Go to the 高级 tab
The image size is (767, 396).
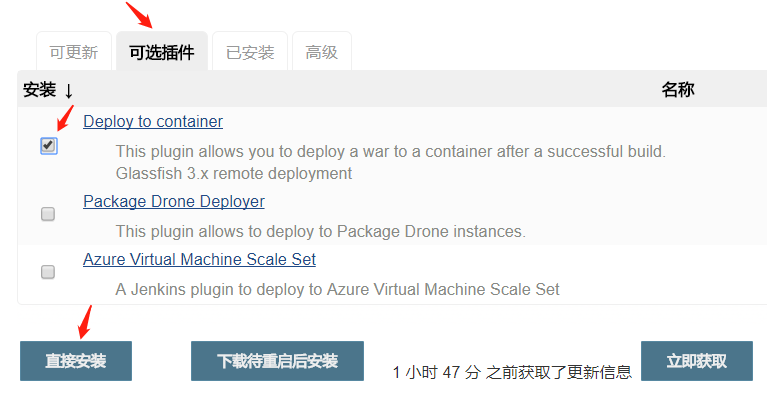click(322, 52)
